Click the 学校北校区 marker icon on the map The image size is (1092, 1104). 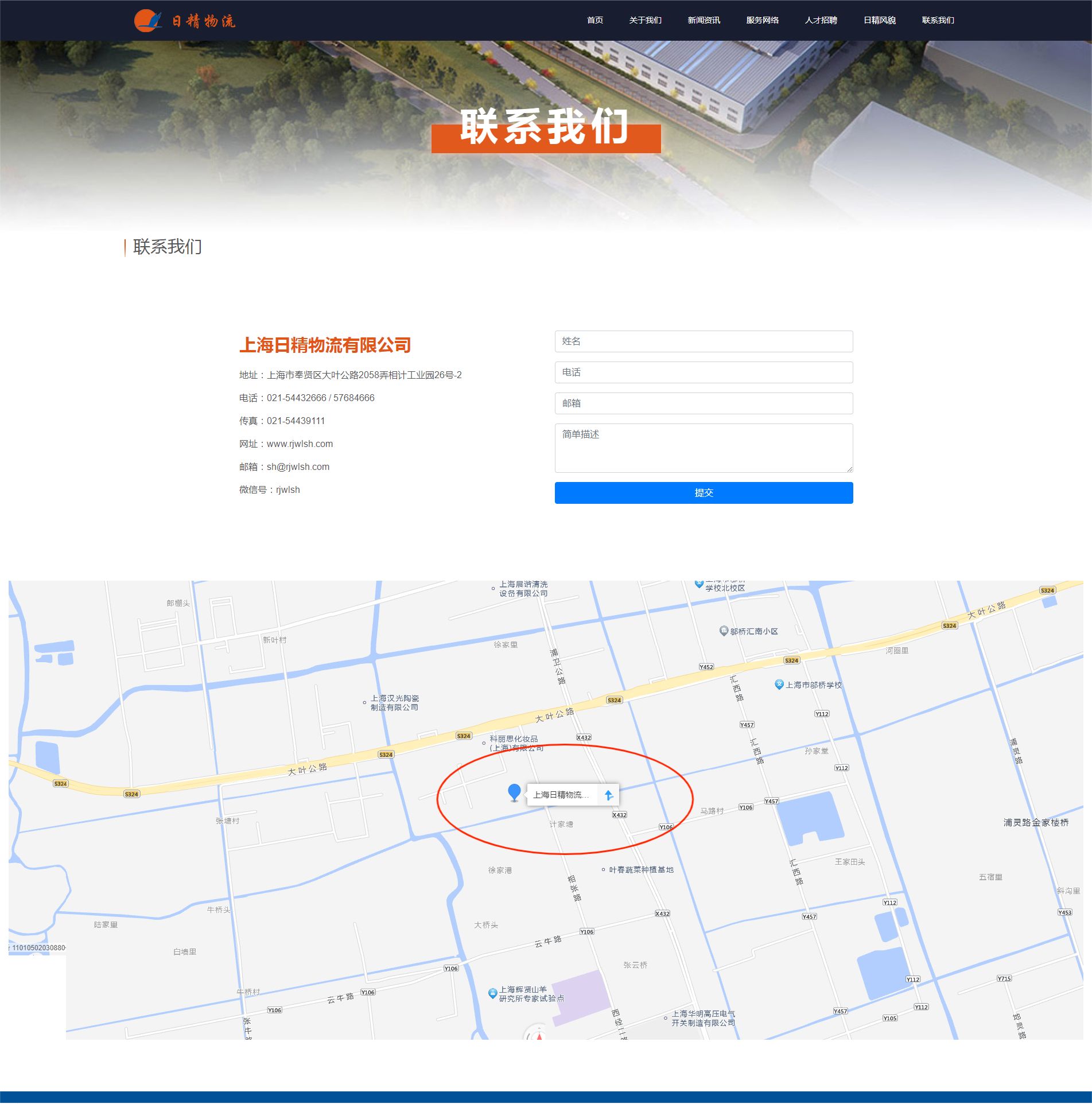698,584
